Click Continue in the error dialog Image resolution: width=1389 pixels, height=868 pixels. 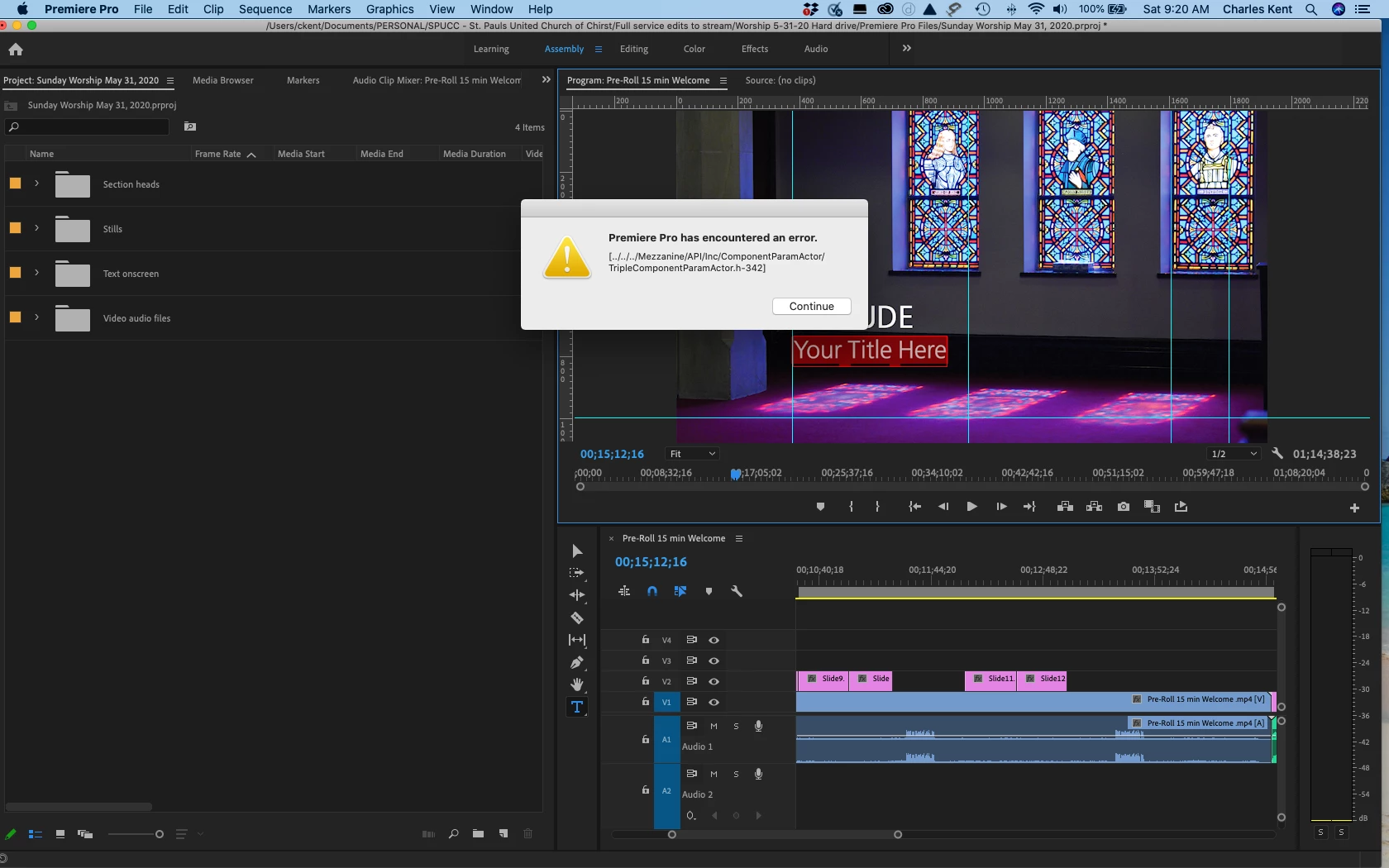(x=812, y=306)
